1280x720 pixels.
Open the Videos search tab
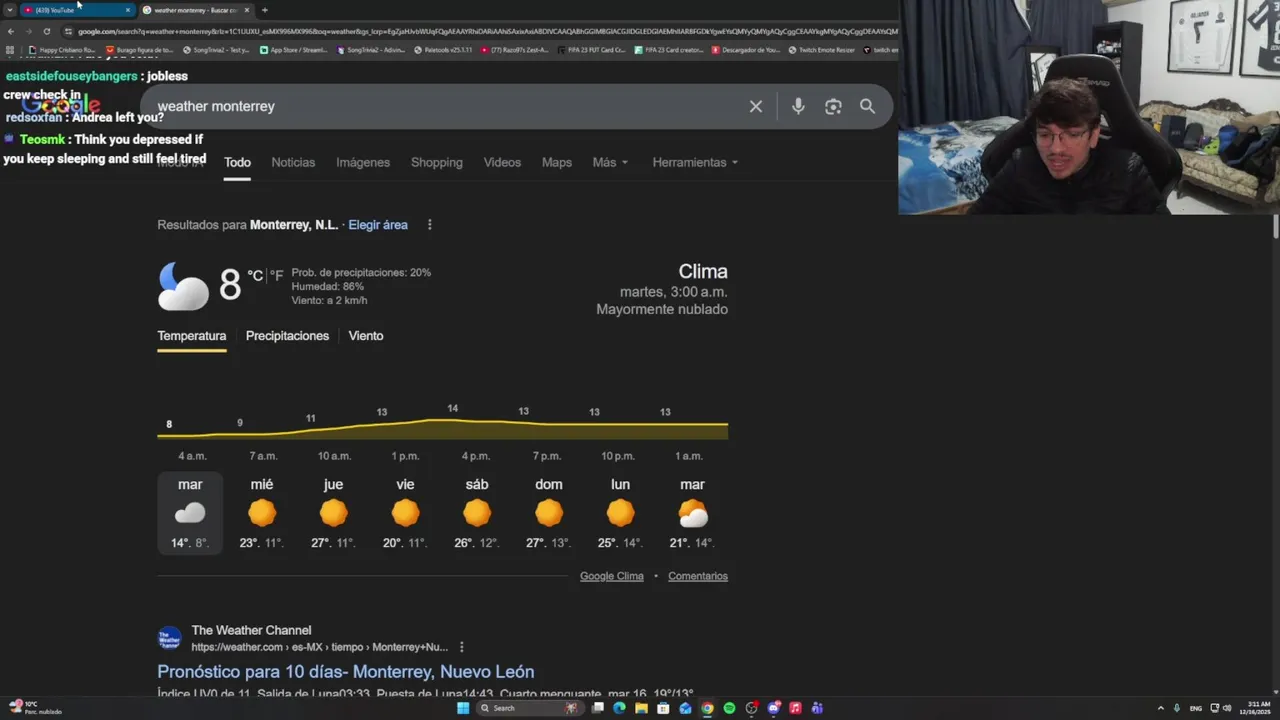point(502,162)
